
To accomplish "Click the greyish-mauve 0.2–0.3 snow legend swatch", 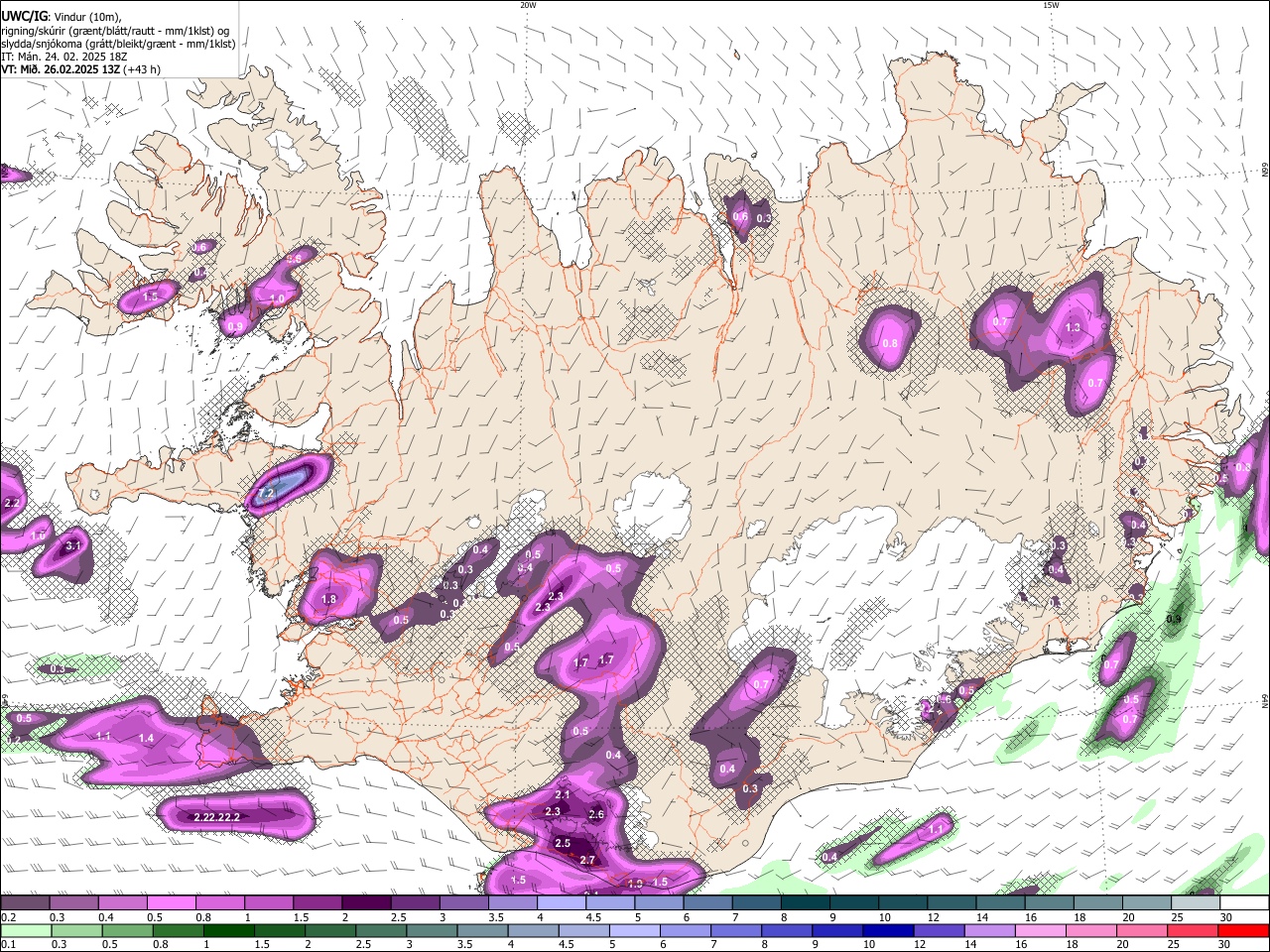I will (25, 903).
